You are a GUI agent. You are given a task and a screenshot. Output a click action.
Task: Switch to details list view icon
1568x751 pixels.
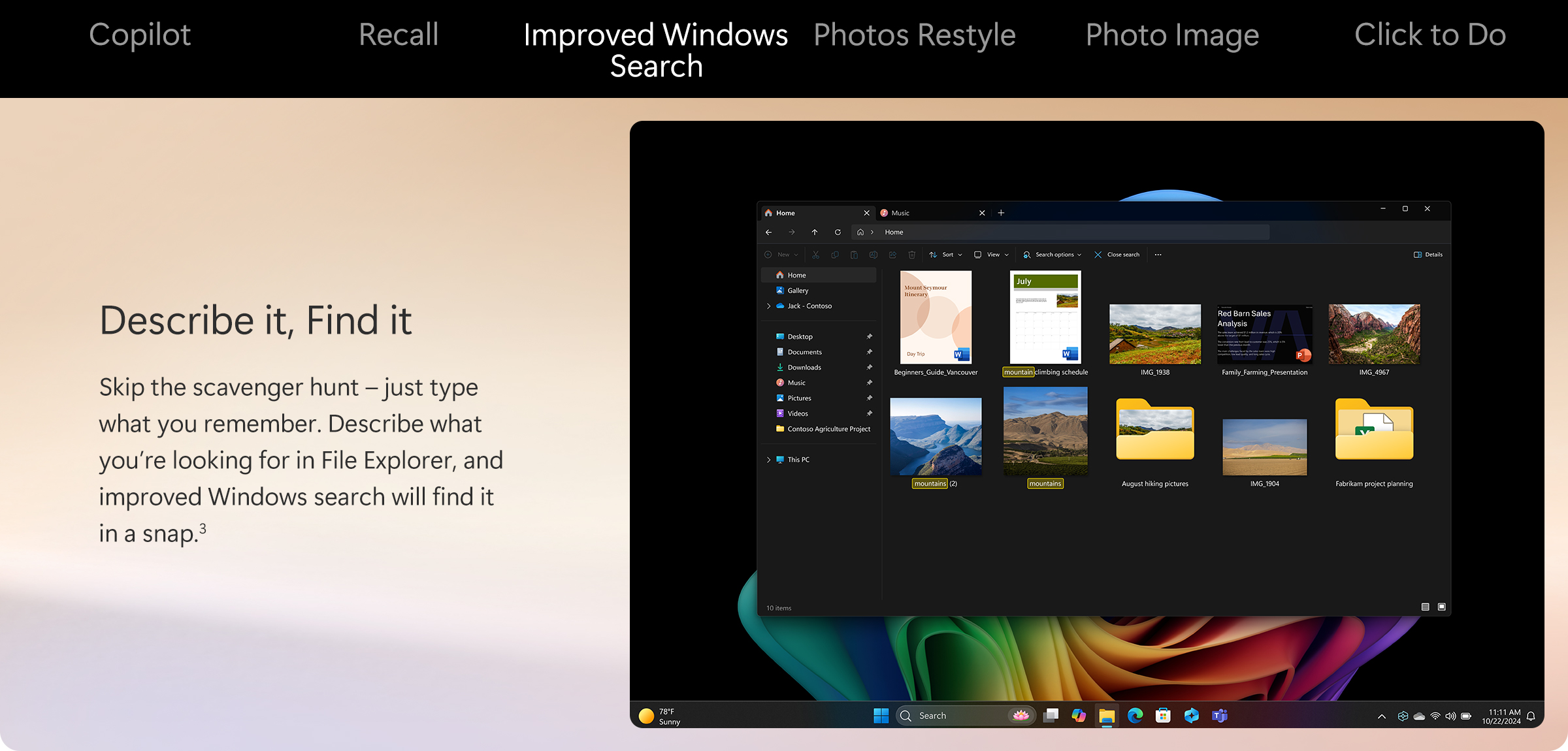click(1426, 607)
